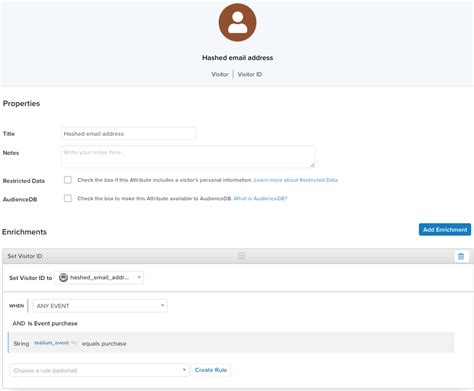
Task: Click the Properties section heading
Action: click(21, 103)
